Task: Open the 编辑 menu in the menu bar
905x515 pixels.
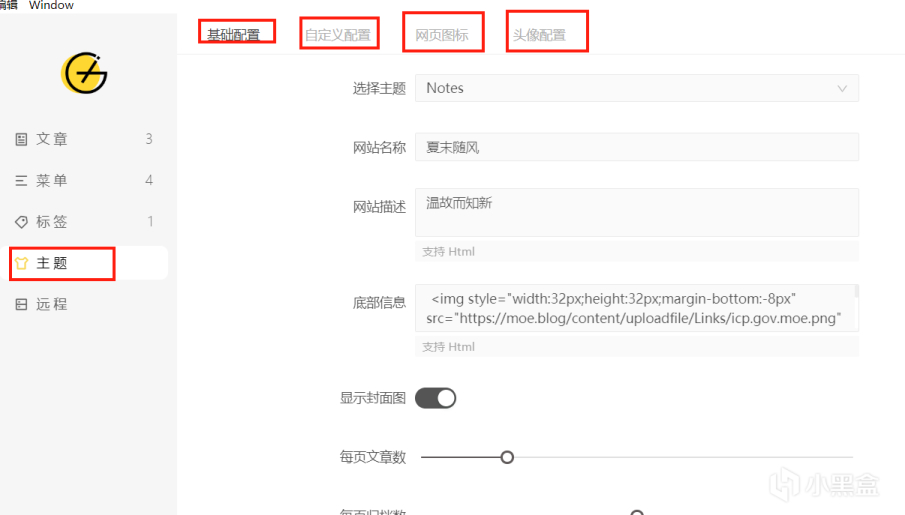Action: point(8,5)
